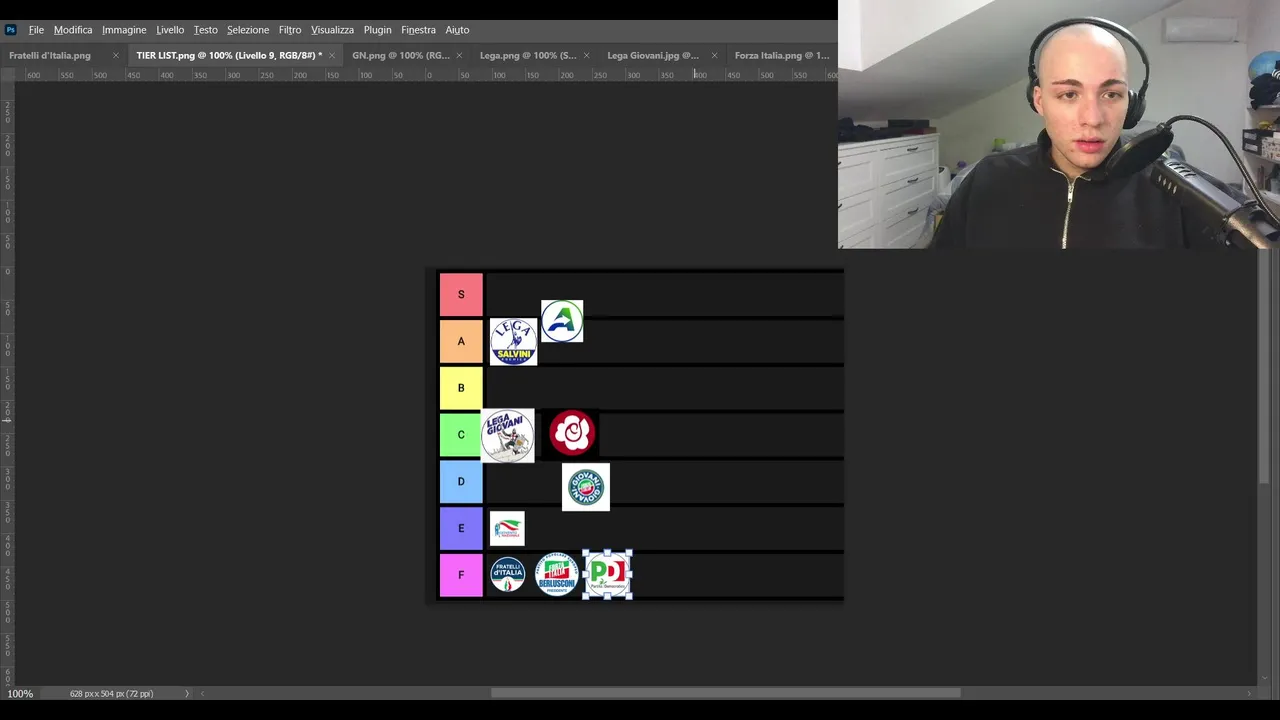Select the red rose logo in tier C
The image size is (1280, 720).
(572, 432)
